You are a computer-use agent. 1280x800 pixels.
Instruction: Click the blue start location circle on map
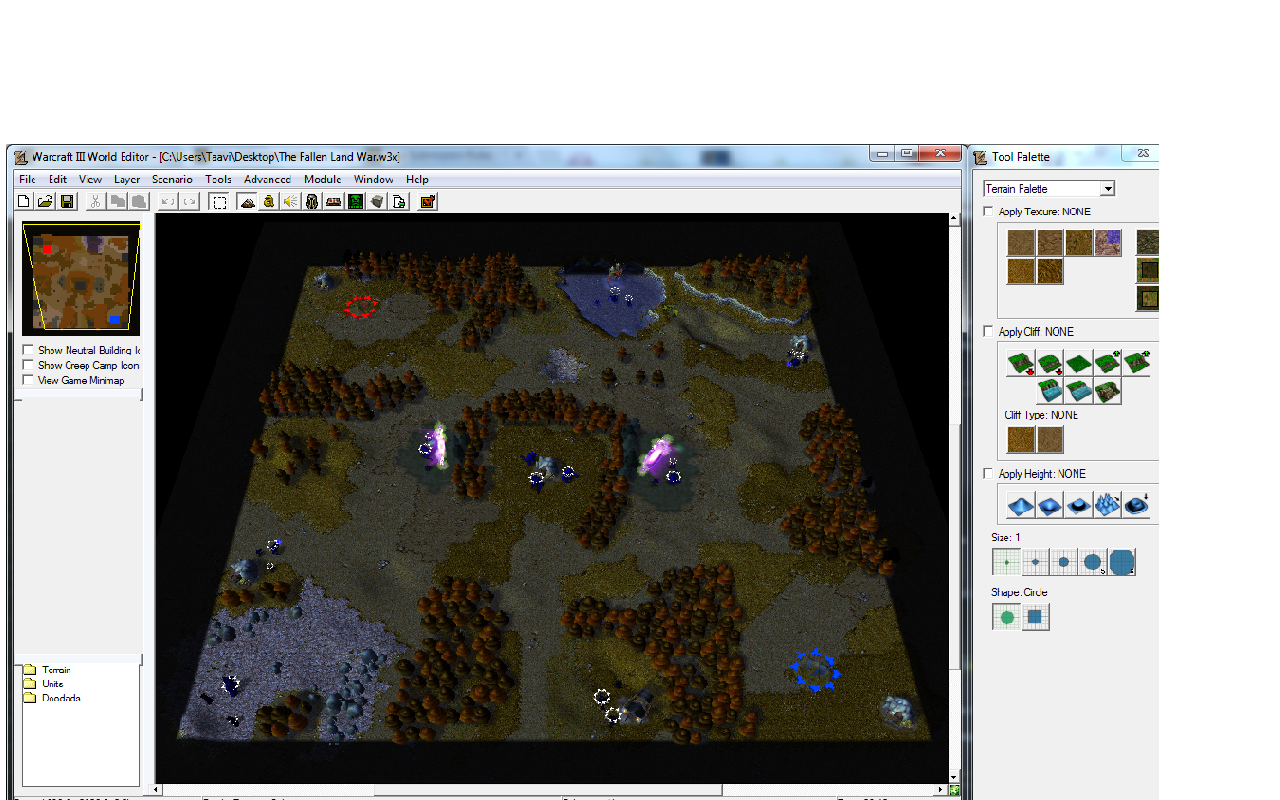pyautogui.click(x=815, y=670)
